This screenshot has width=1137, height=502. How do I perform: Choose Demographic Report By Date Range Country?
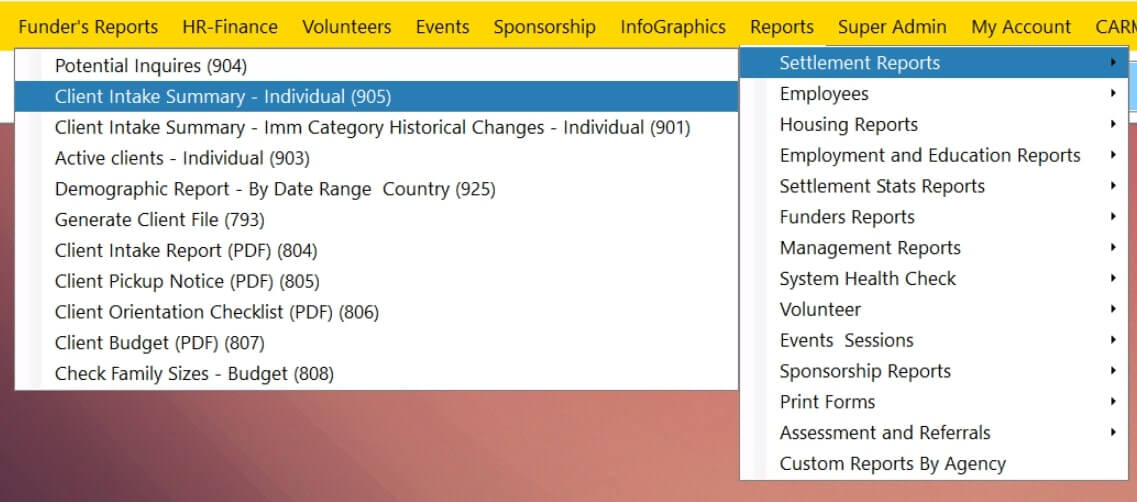(275, 189)
